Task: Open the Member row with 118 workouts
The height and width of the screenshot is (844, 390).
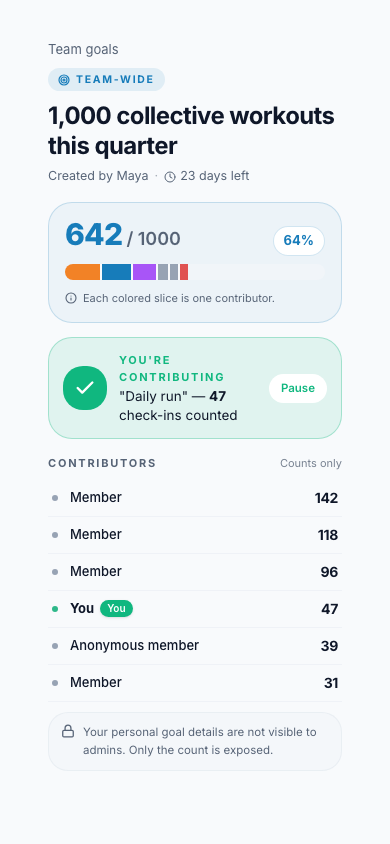Action: (195, 535)
